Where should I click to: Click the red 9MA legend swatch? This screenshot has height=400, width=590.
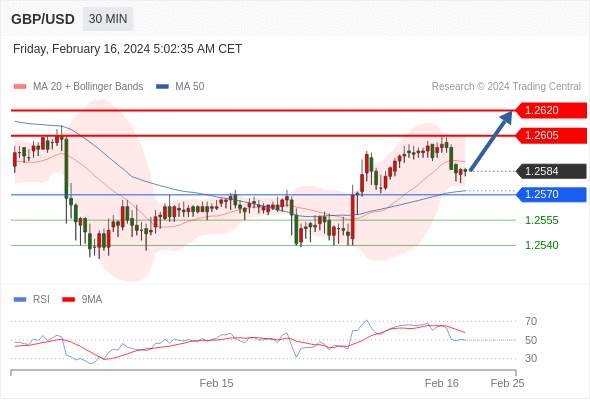[x=68, y=300]
